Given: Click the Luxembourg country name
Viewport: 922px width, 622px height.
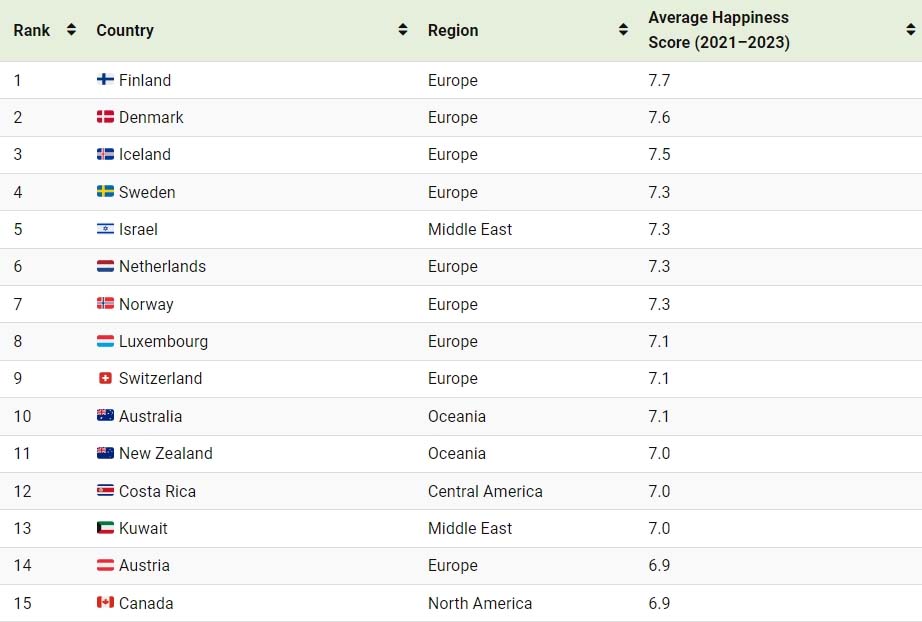Looking at the screenshot, I should tap(163, 342).
